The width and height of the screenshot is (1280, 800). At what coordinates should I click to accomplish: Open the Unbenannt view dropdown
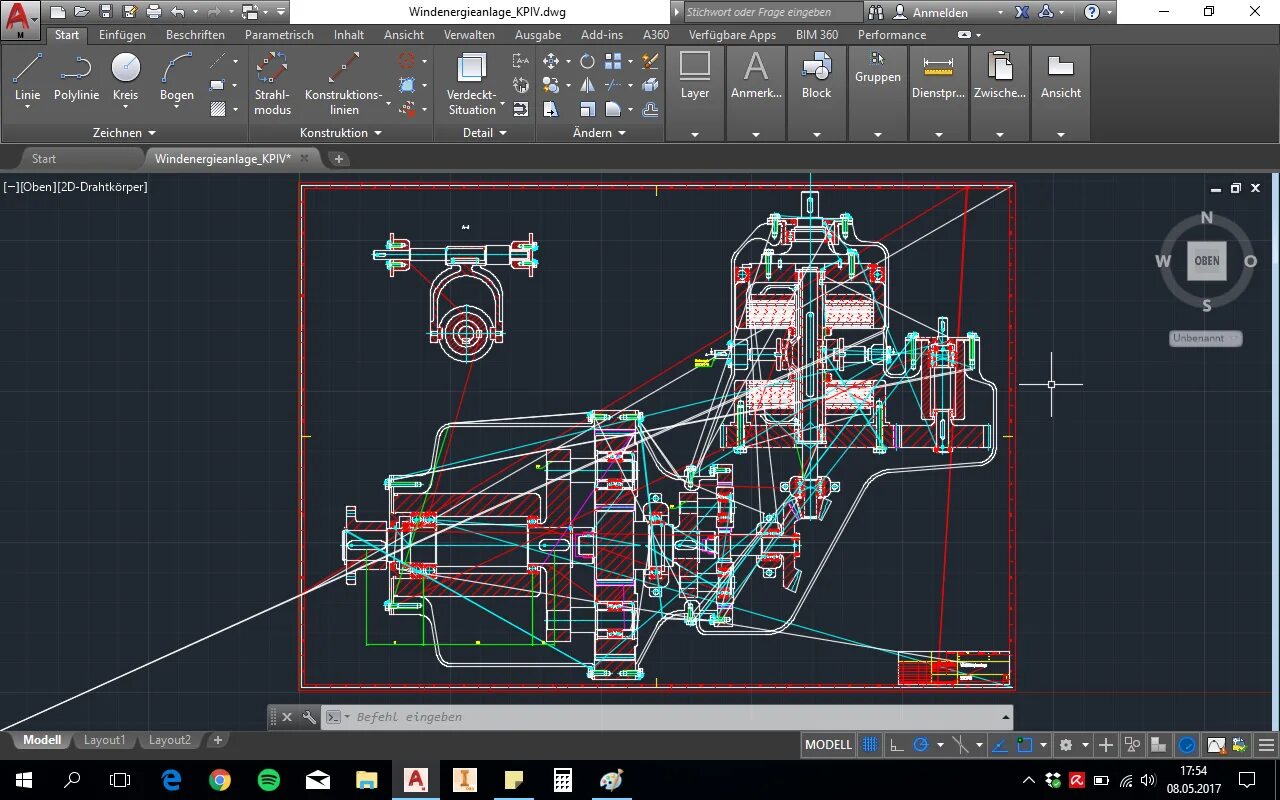point(1205,338)
